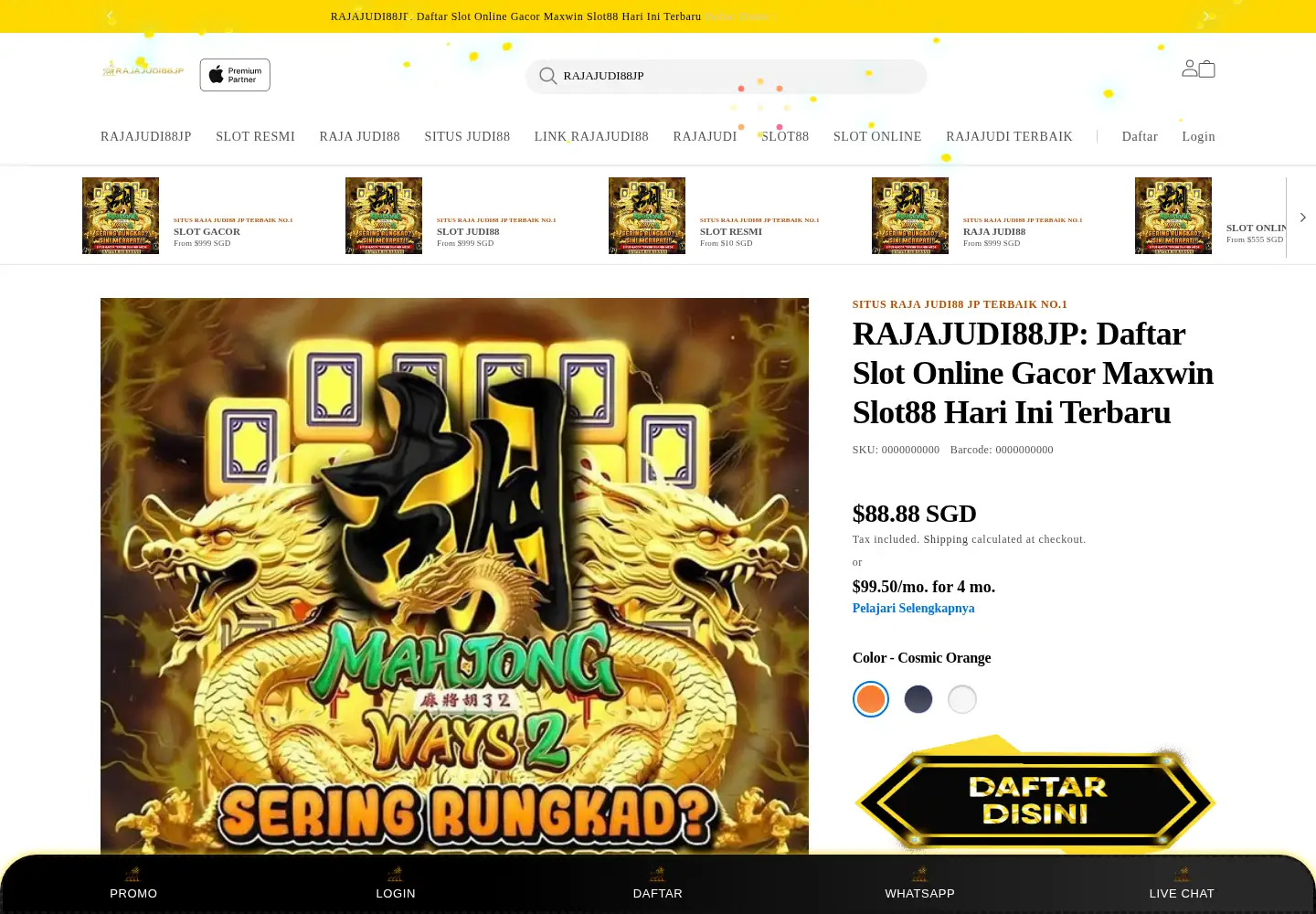Open the SLOT RESMI menu item

point(255,136)
